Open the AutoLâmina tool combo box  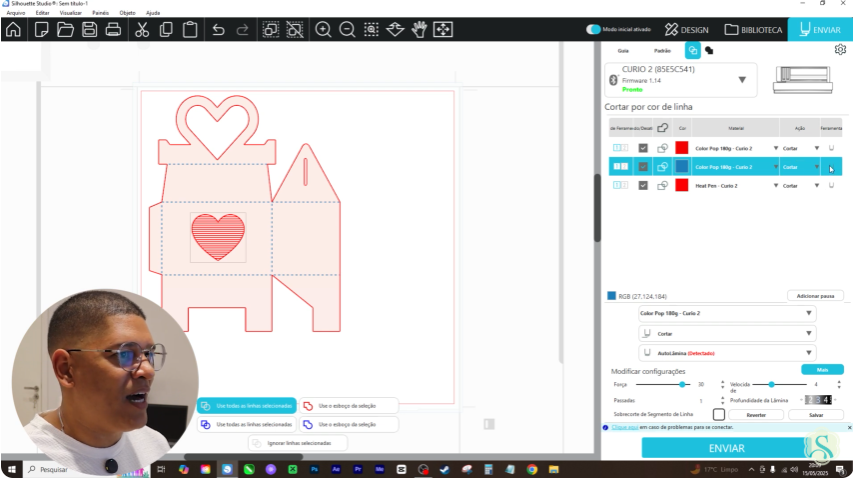click(x=727, y=353)
